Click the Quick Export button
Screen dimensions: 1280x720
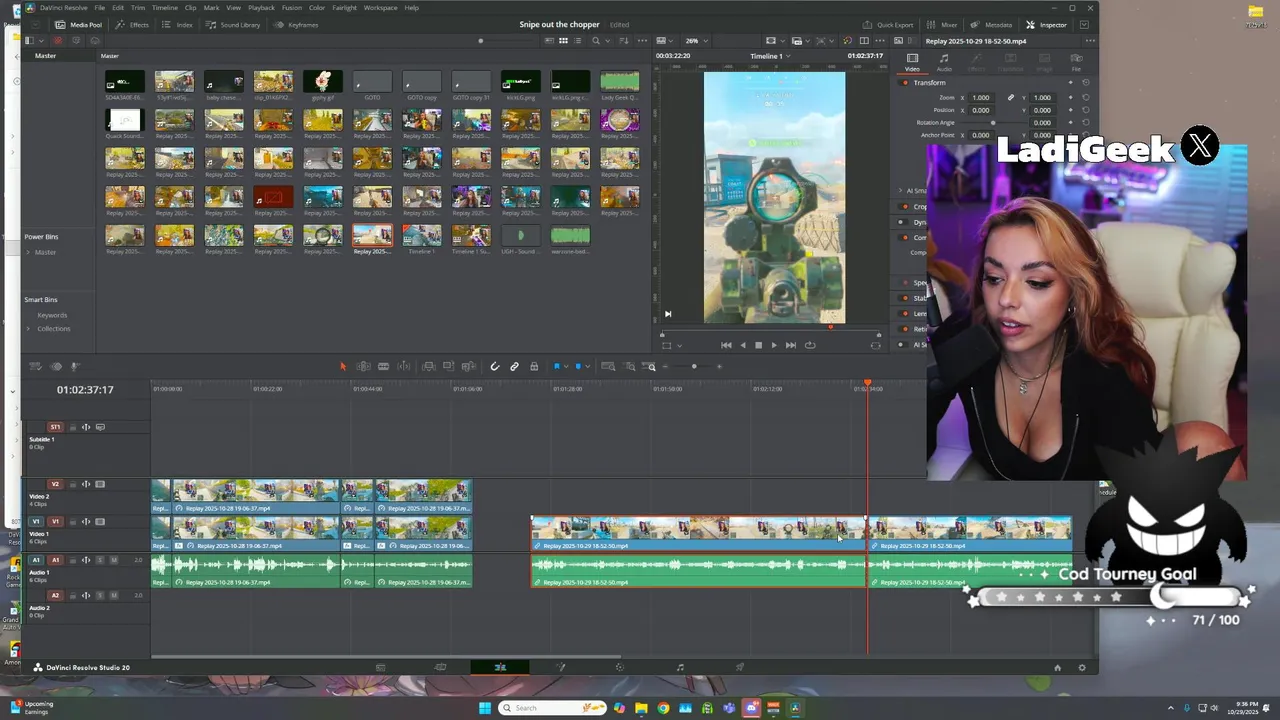click(888, 25)
